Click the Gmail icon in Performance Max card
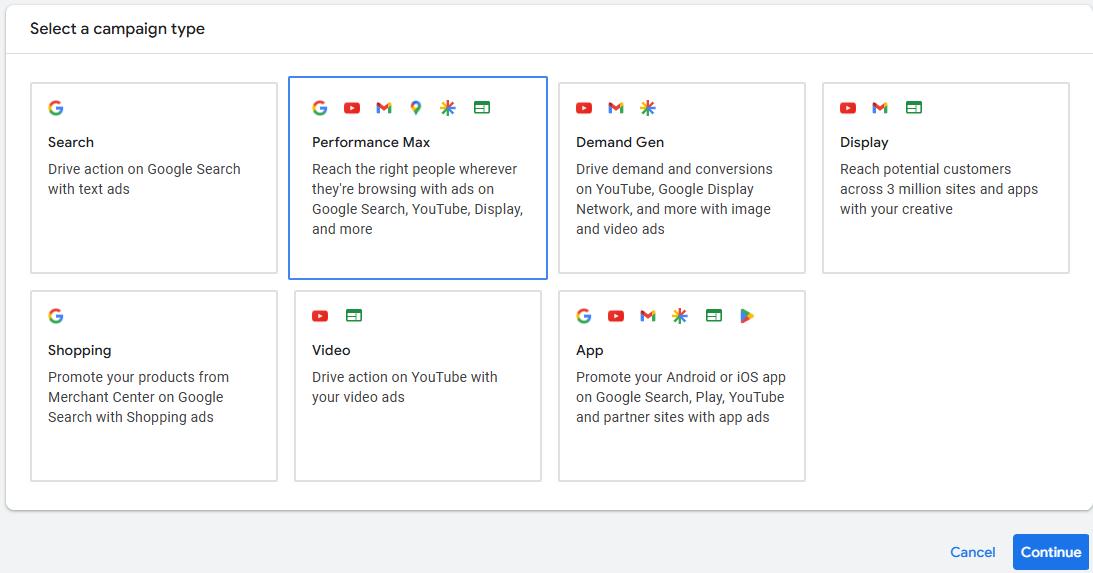Screen dimensions: 1093x573 coord(384,108)
